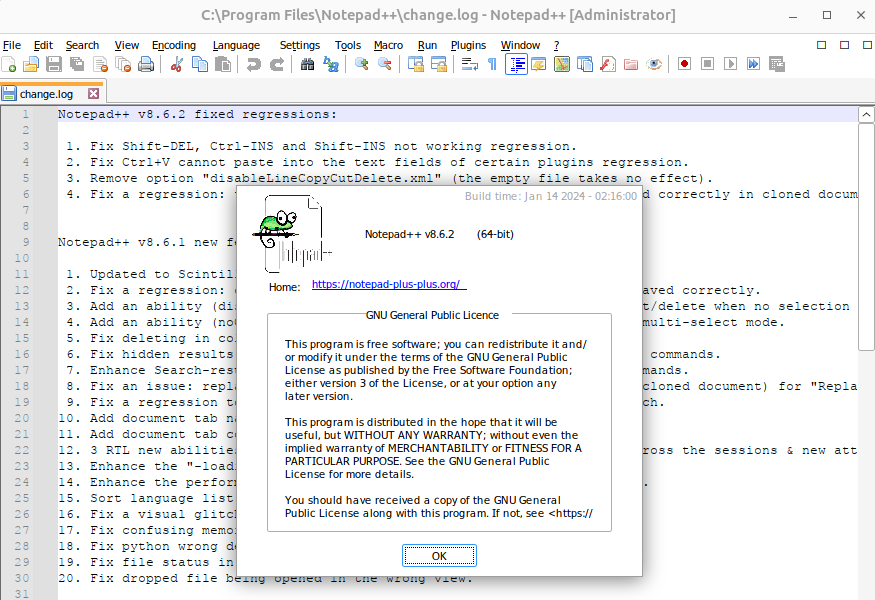This screenshot has height=600, width=875.
Task: Click the Open file folder icon
Action: point(30,64)
